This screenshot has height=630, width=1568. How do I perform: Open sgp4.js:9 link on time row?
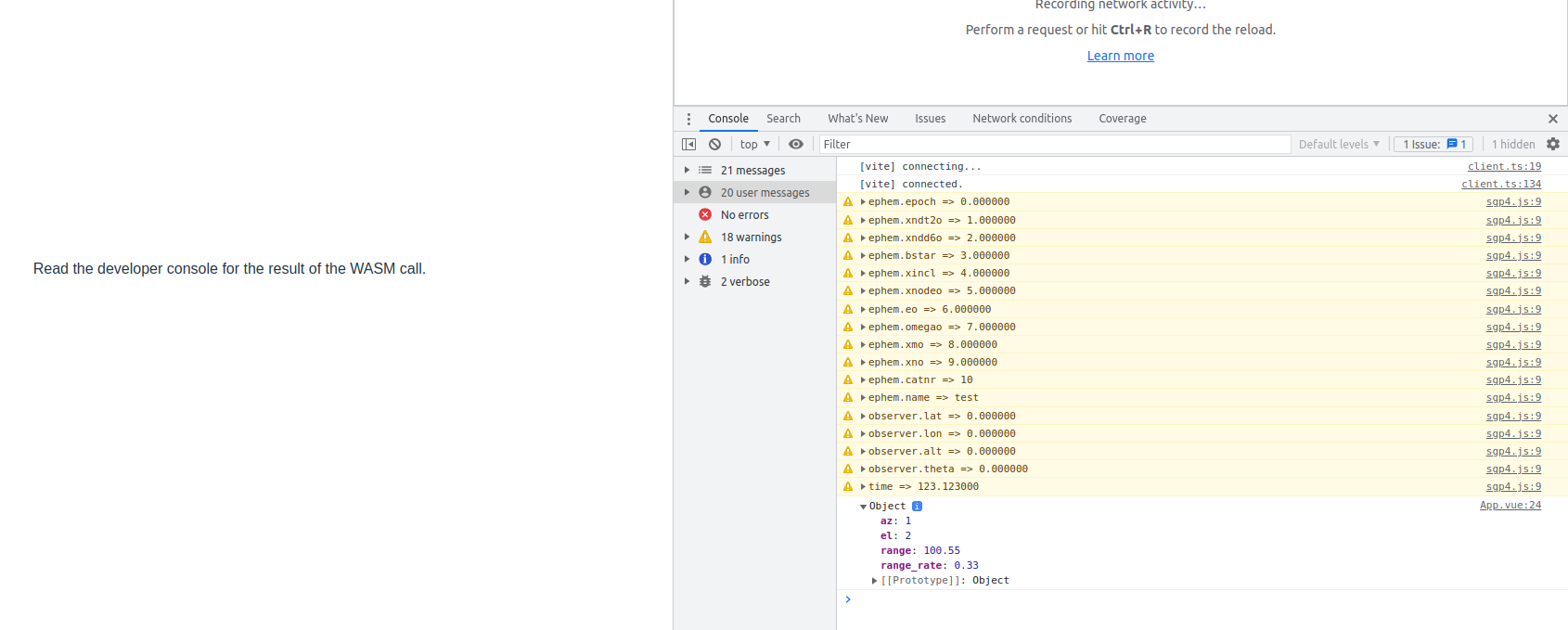1513,487
